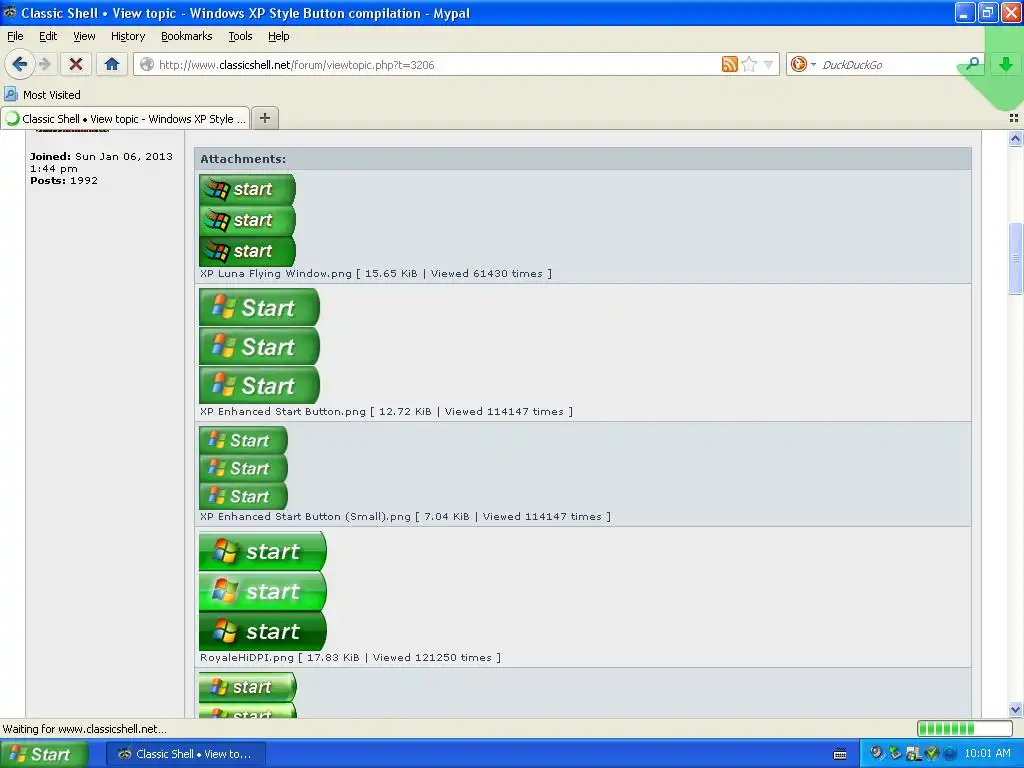
Task: Click the Windows-flag computer tray icon
Action: click(x=914, y=754)
